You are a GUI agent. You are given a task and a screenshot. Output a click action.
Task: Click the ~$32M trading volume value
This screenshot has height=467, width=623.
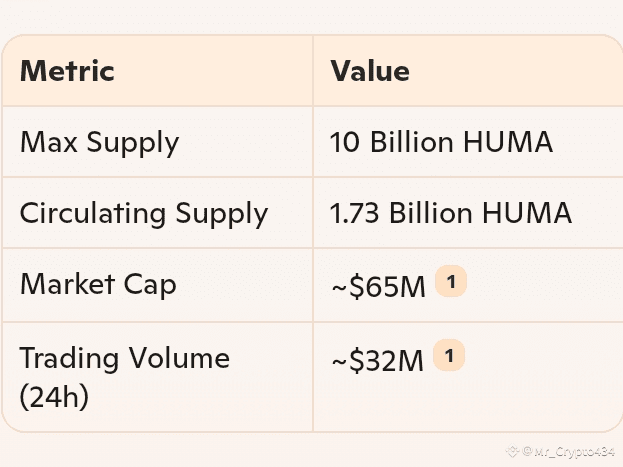tap(377, 360)
